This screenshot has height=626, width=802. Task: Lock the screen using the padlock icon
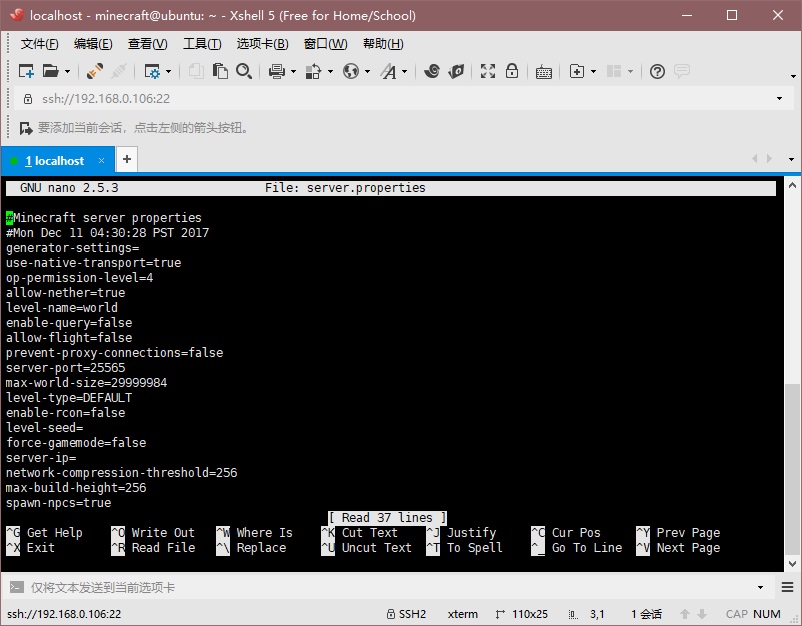pyautogui.click(x=512, y=72)
